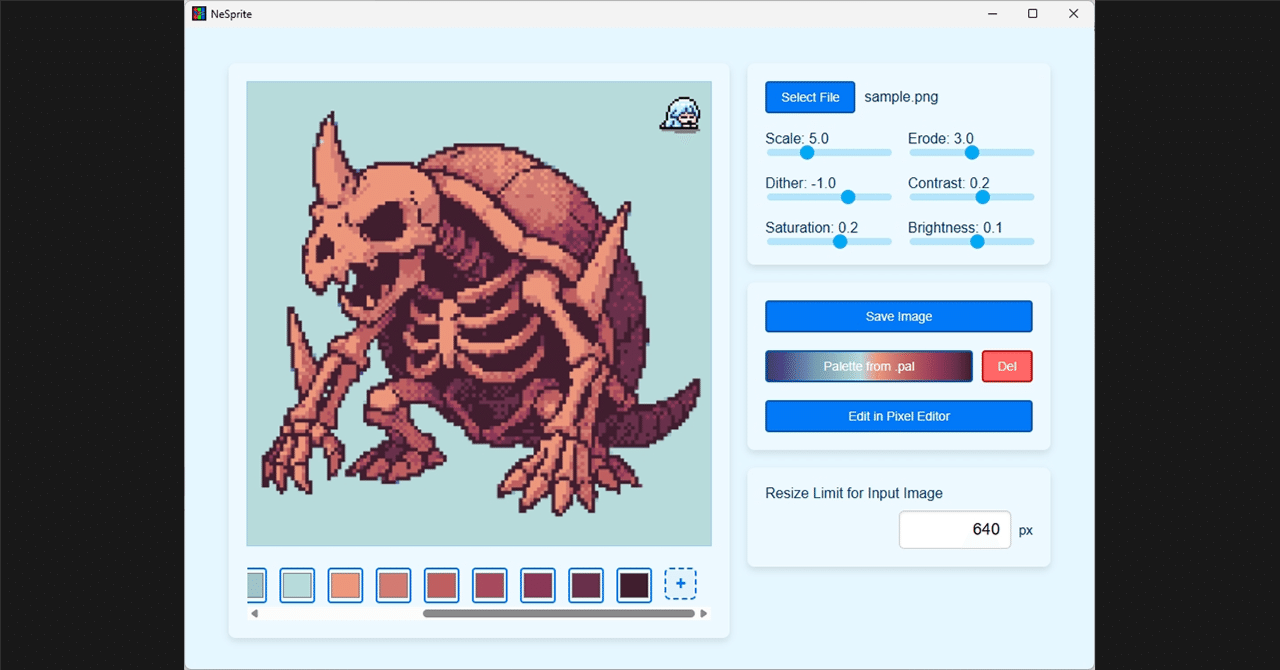Click the right arrow of the palette scrollbar
The height and width of the screenshot is (670, 1280).
coord(705,613)
